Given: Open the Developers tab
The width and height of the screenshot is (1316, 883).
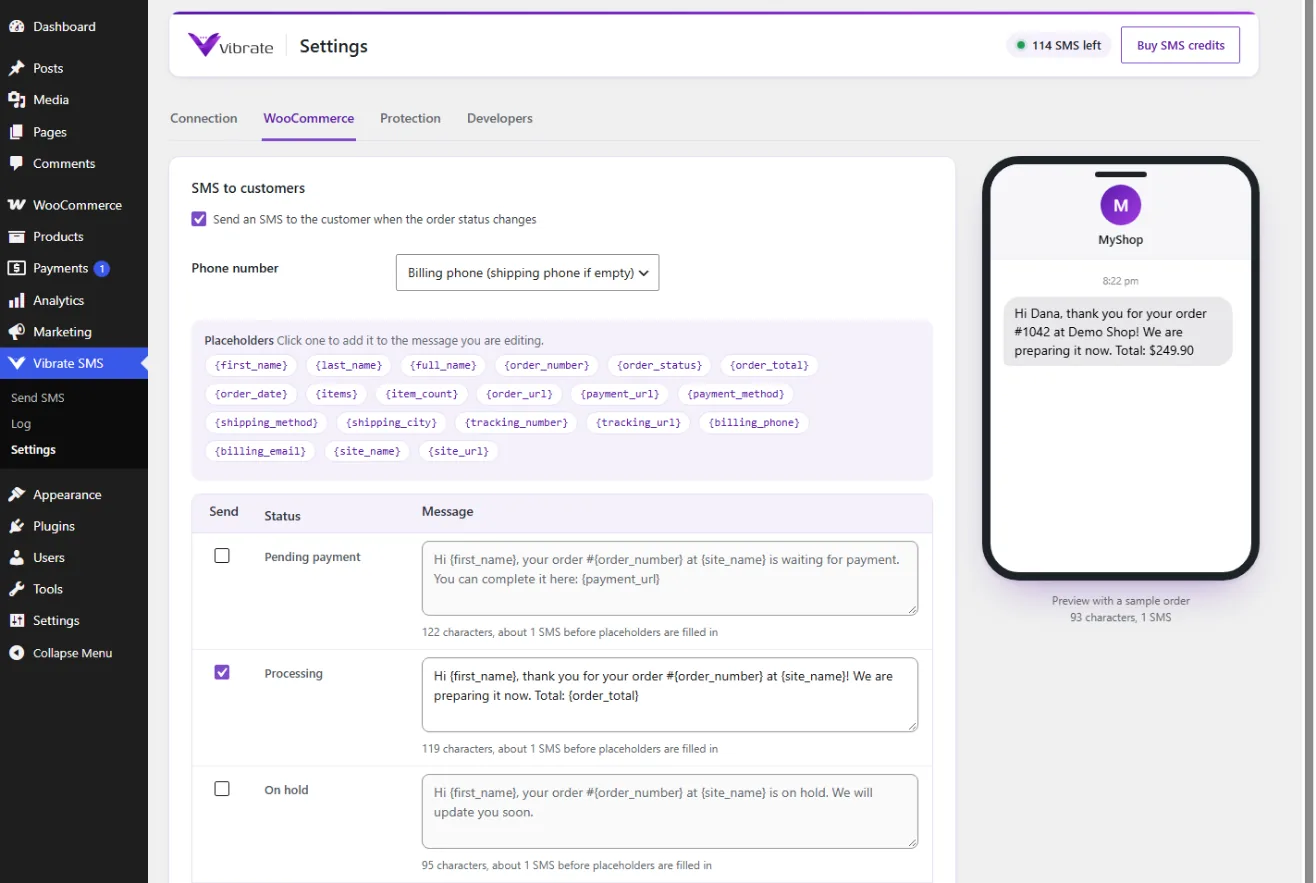Looking at the screenshot, I should point(500,118).
